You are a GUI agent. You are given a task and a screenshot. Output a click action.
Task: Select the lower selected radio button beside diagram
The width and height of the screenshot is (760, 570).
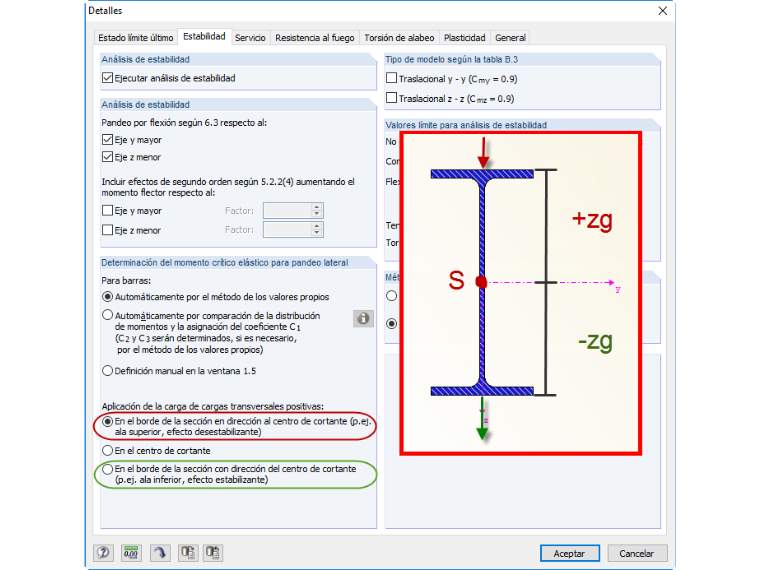point(392,323)
